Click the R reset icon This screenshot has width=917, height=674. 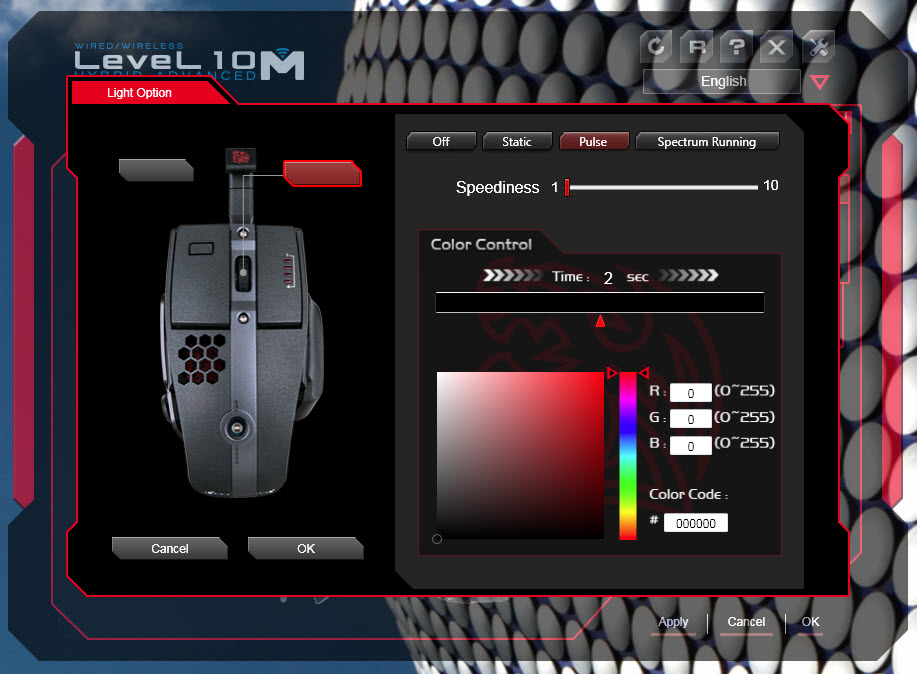tap(697, 46)
